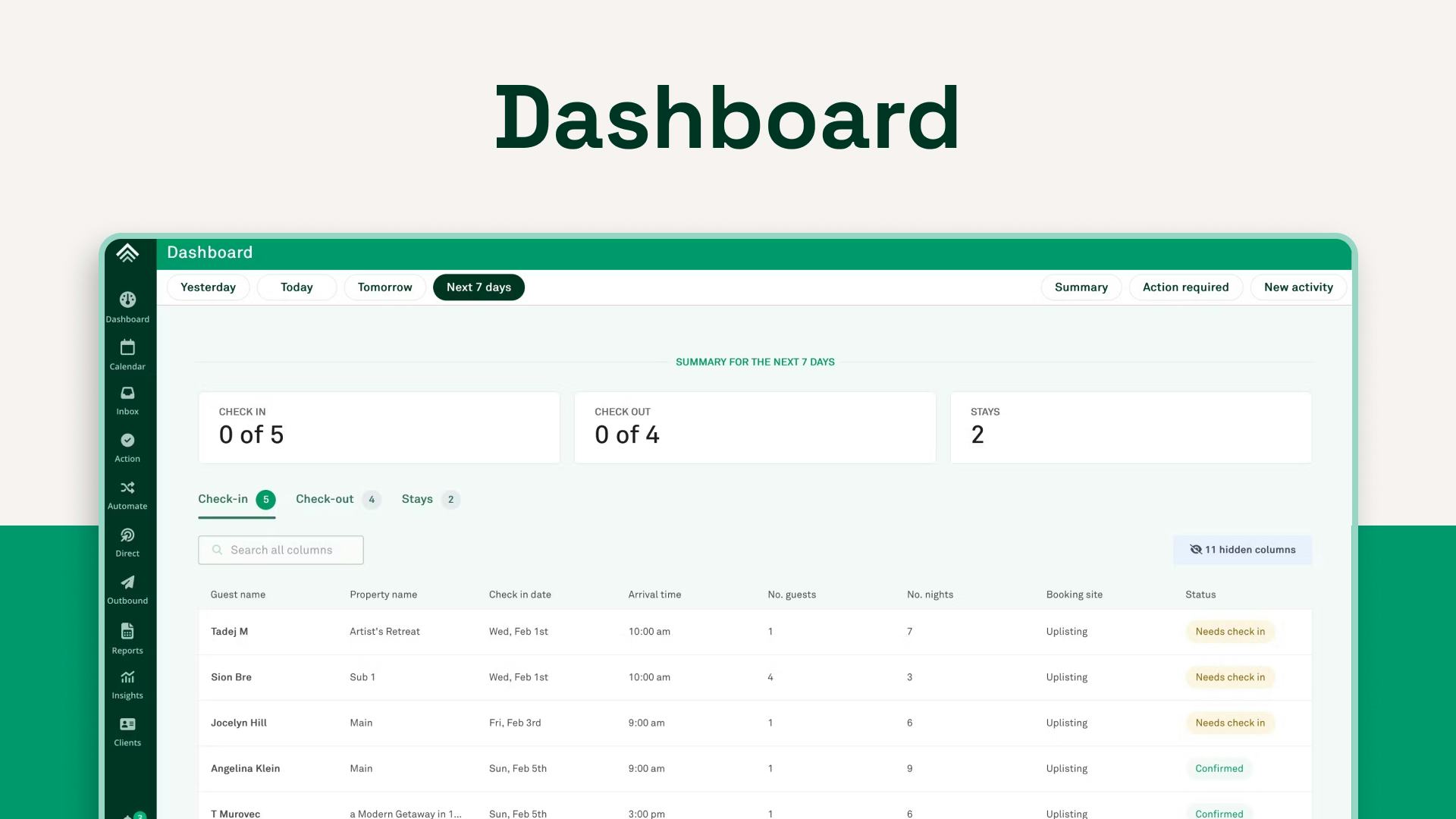Click the Action required button
Screen dimensions: 1456x819
(x=1185, y=287)
